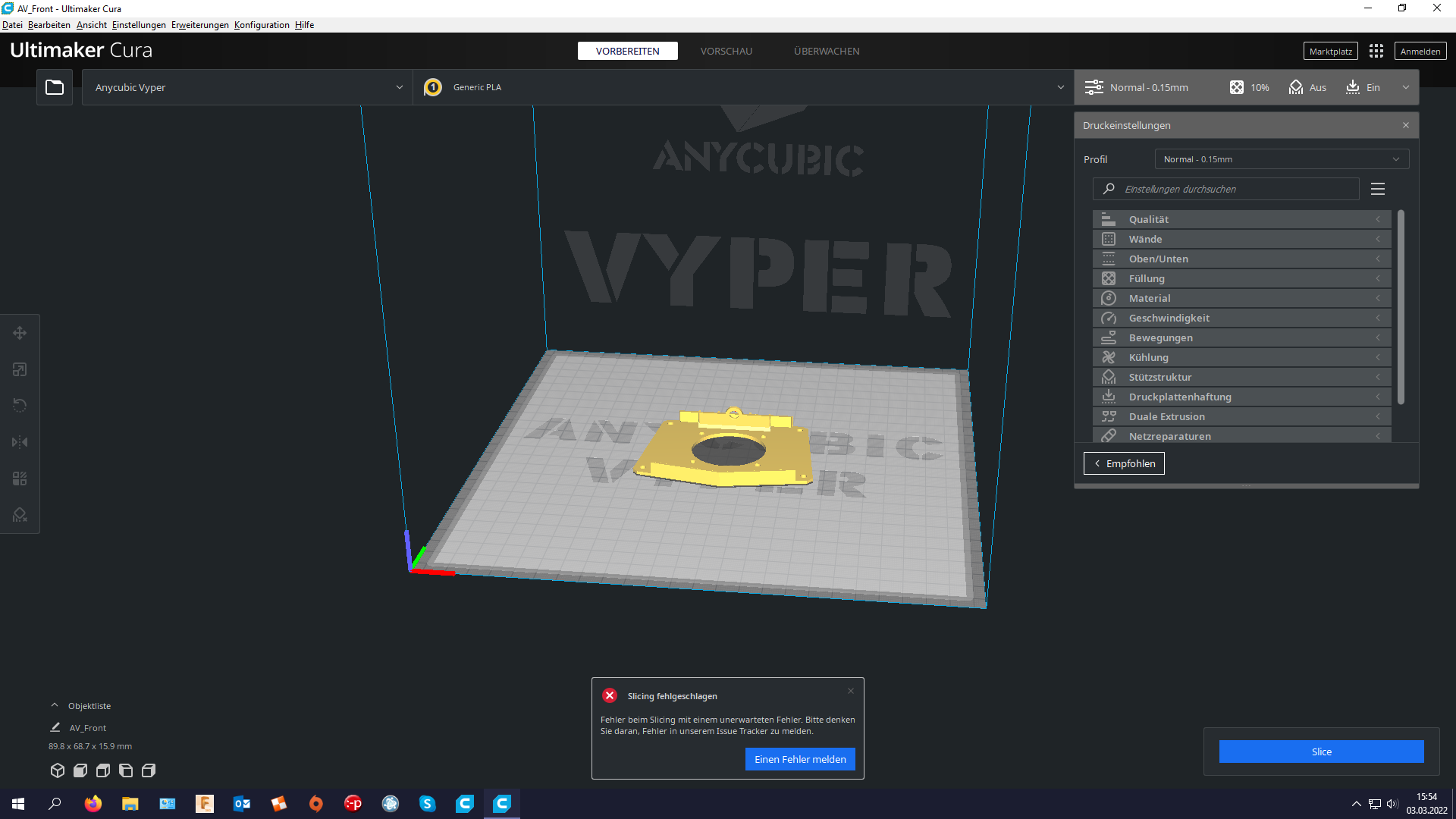The image size is (1456, 819).
Task: Activate the Support Blocker tool
Action: tap(19, 514)
